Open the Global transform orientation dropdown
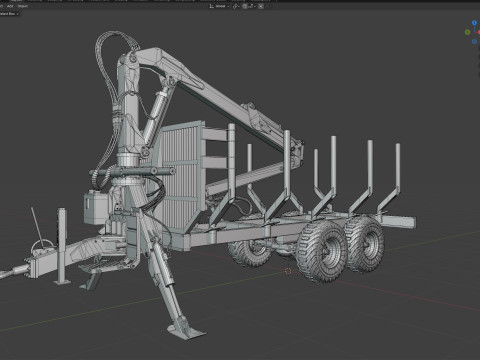Screen dimensions: 480x360 (219, 6)
